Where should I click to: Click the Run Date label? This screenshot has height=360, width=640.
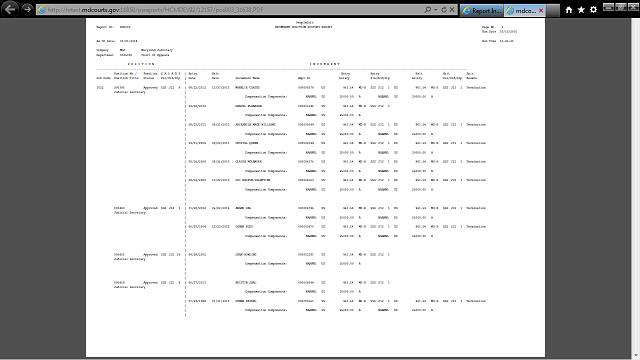(x=489, y=31)
